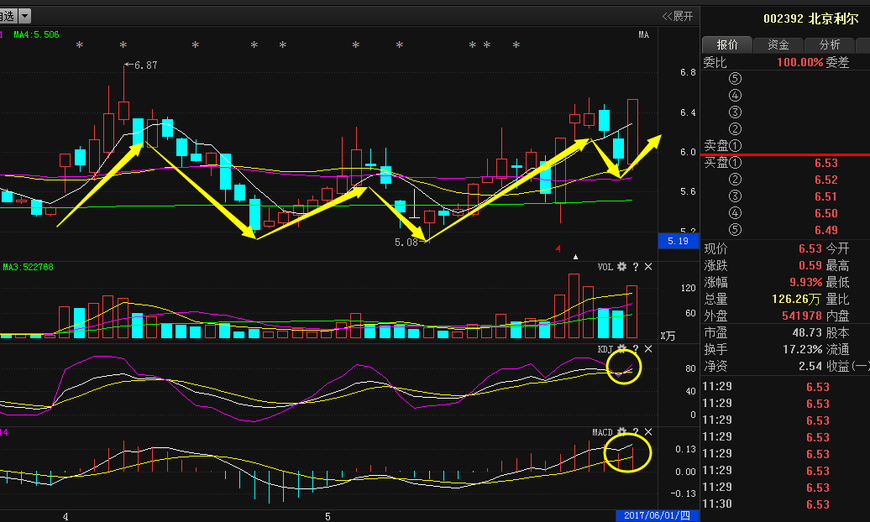
Task: Click the 换手 value 17.23%
Action: 802,349
